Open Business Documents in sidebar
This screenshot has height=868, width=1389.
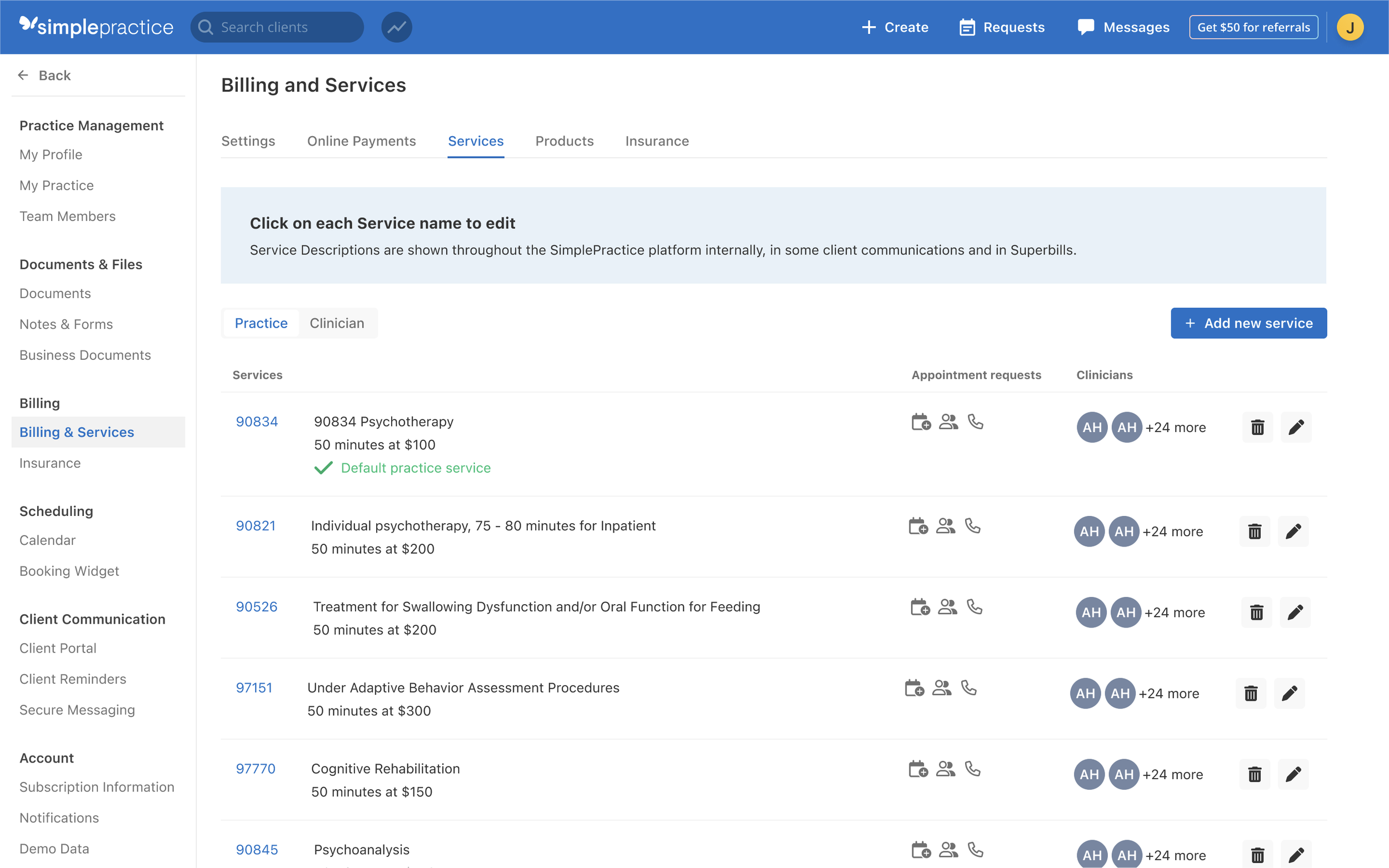pyautogui.click(x=85, y=355)
